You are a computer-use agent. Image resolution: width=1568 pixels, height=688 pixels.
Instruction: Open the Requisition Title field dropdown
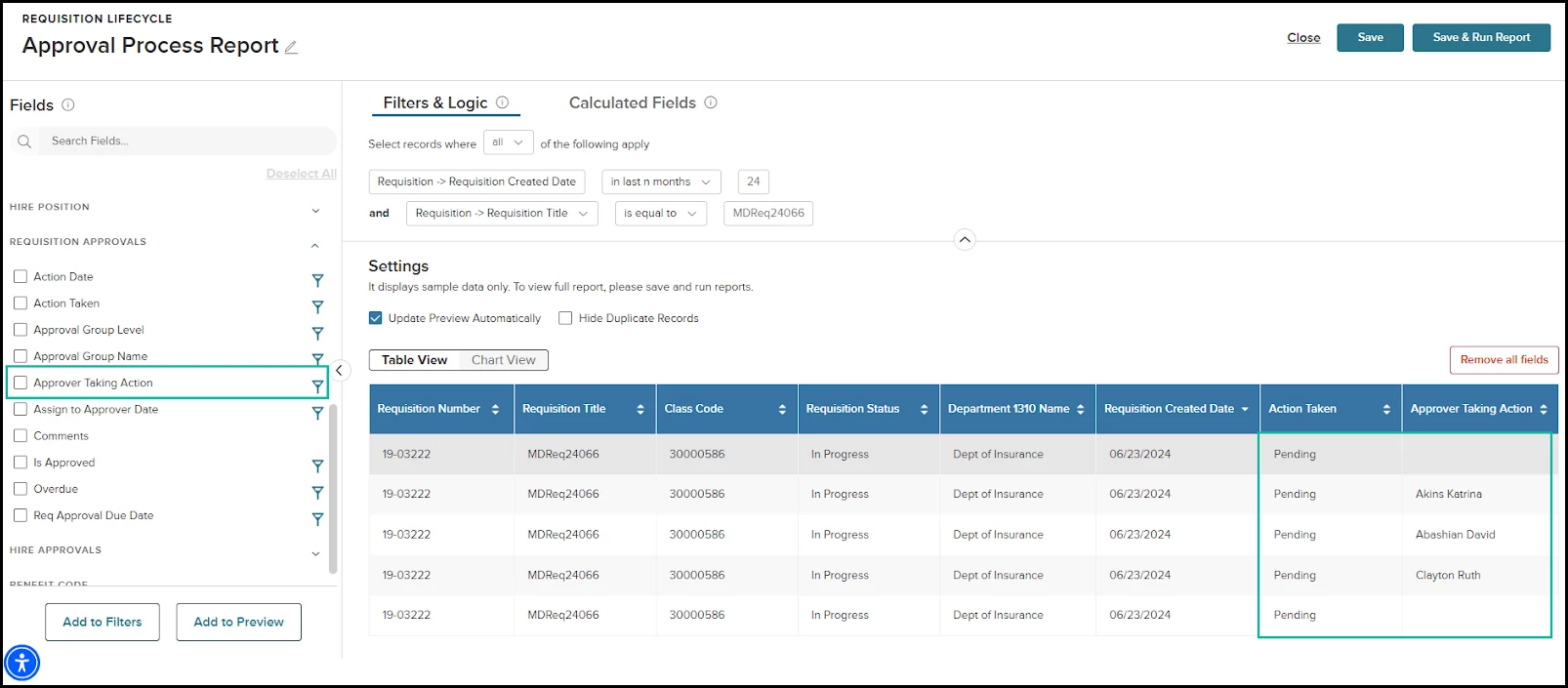(x=502, y=213)
